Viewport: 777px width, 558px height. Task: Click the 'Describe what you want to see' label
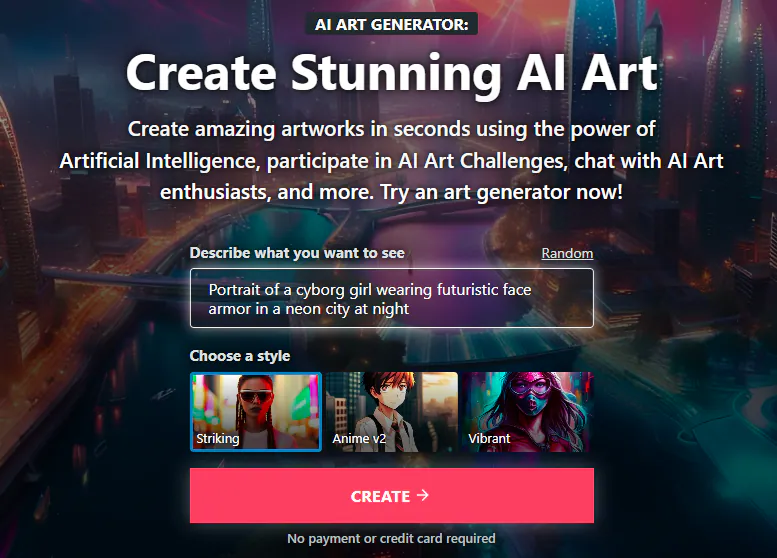tap(297, 253)
